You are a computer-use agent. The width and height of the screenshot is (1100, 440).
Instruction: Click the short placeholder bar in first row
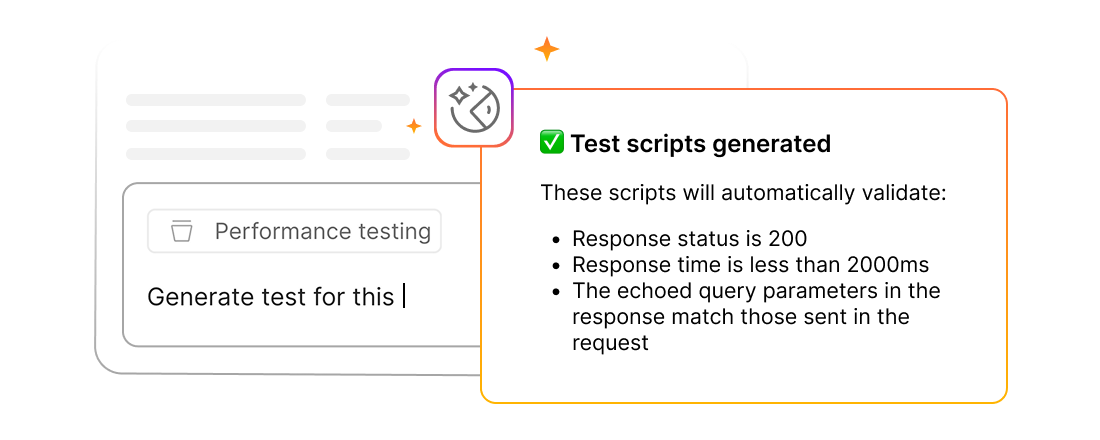pos(368,100)
